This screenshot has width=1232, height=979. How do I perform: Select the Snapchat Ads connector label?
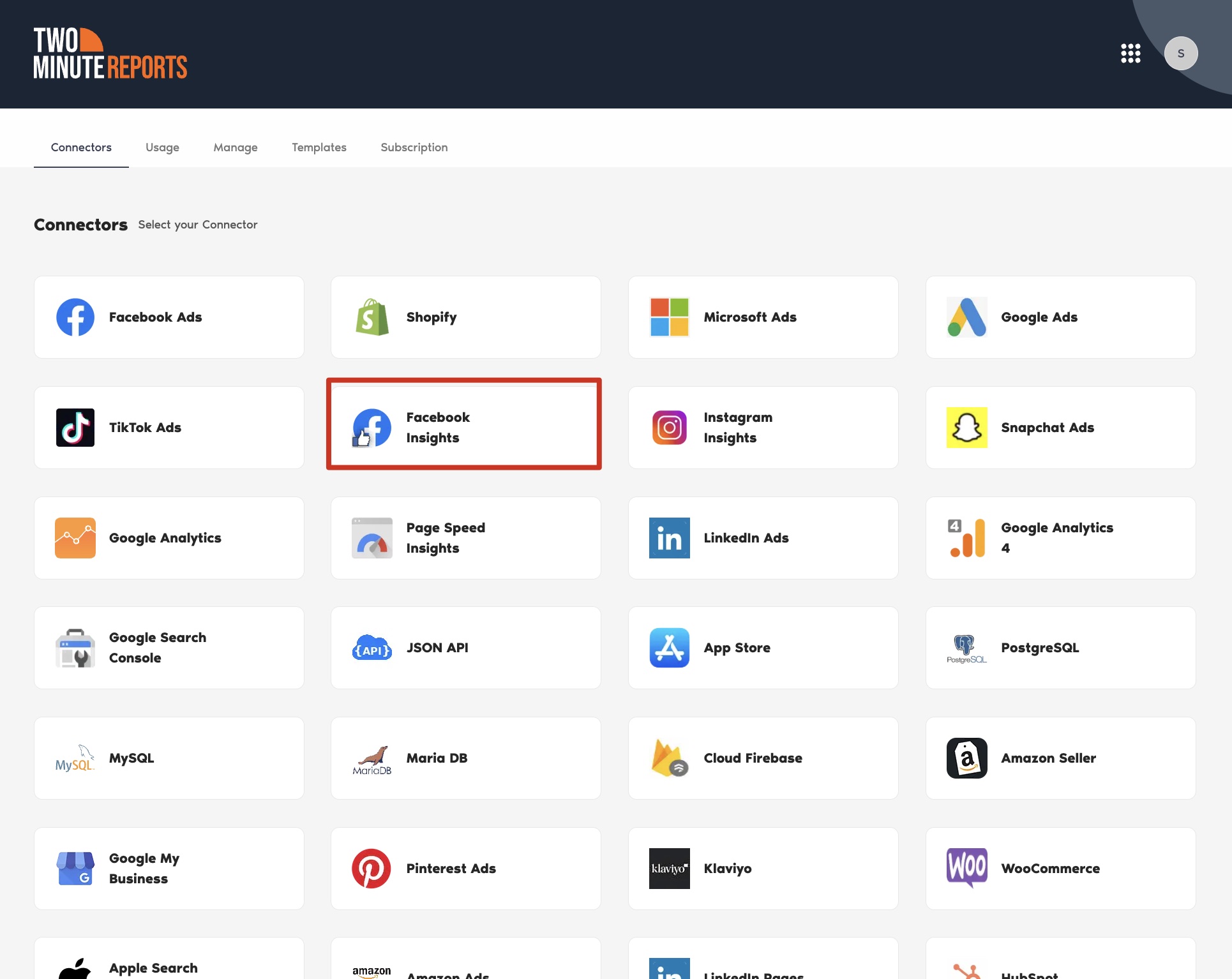tap(1048, 428)
